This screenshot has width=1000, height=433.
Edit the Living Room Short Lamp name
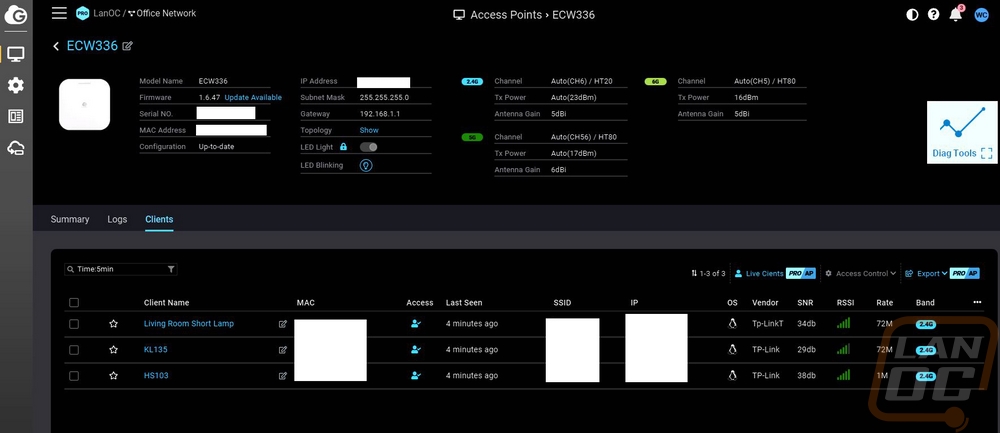[283, 324]
